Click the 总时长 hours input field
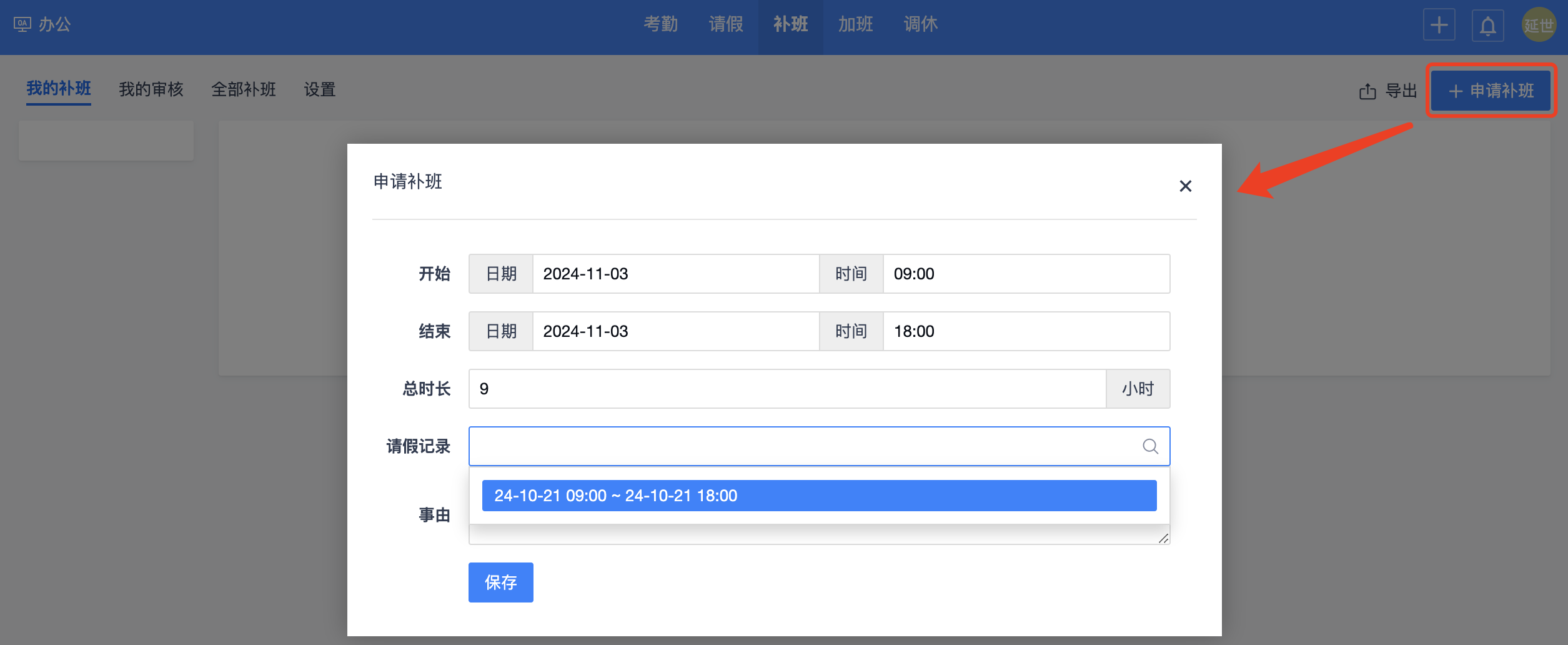Viewport: 1568px width, 645px height. [787, 389]
